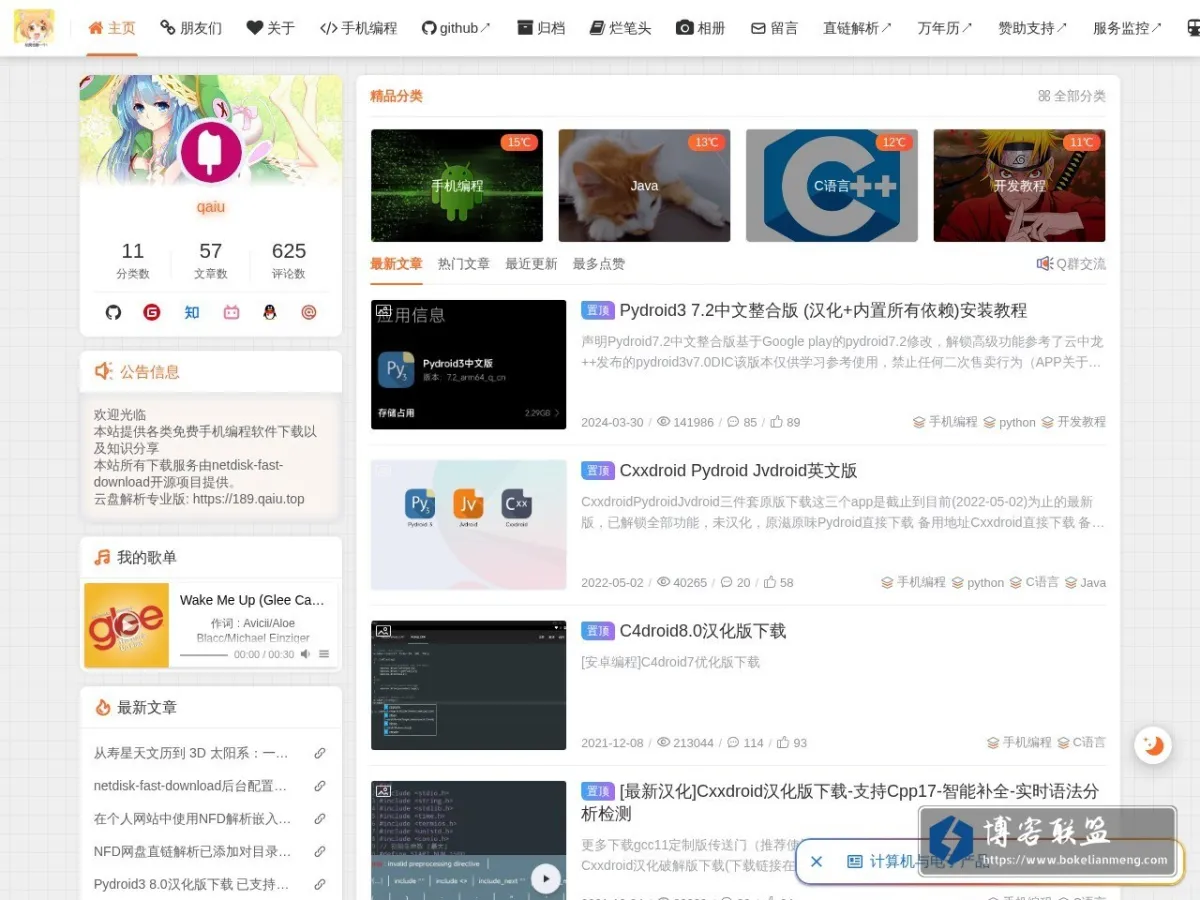Open the 赞助支持 sponsor link
The image size is (1200, 900).
click(1033, 28)
